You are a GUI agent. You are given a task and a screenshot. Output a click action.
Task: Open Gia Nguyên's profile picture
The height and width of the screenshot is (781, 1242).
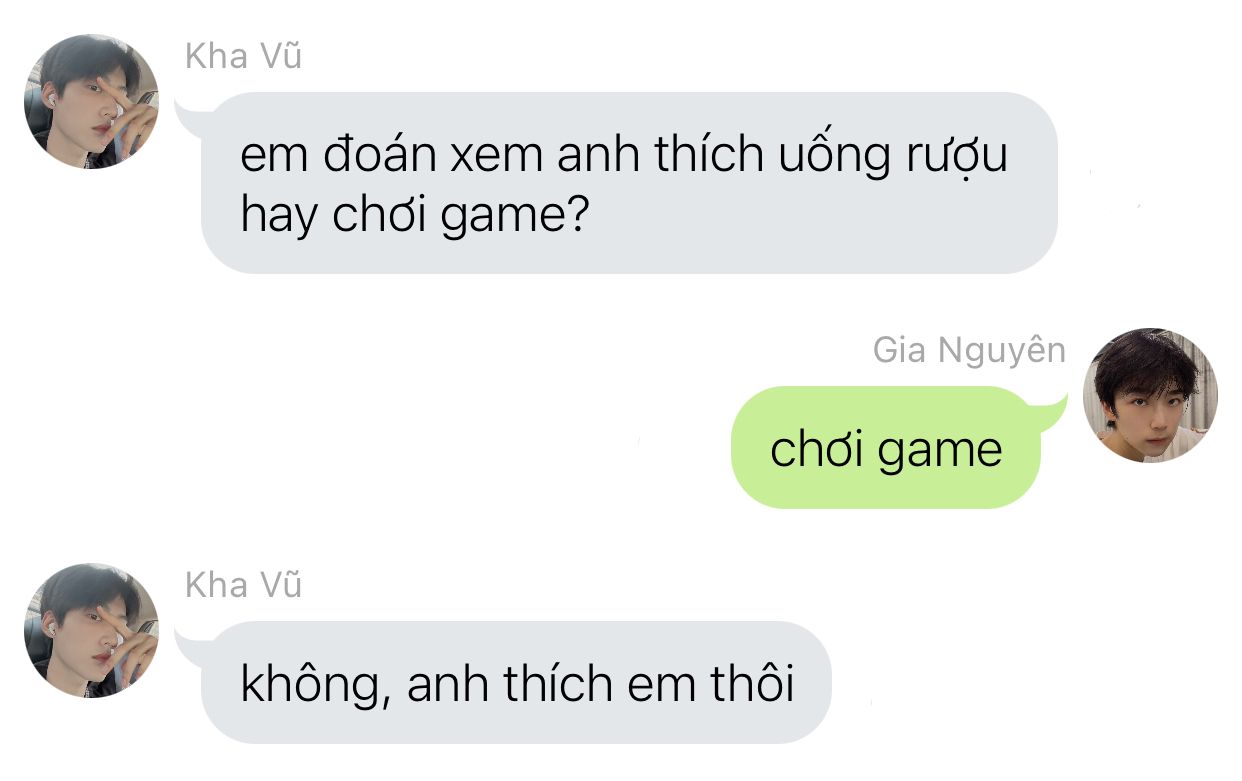coord(1150,395)
